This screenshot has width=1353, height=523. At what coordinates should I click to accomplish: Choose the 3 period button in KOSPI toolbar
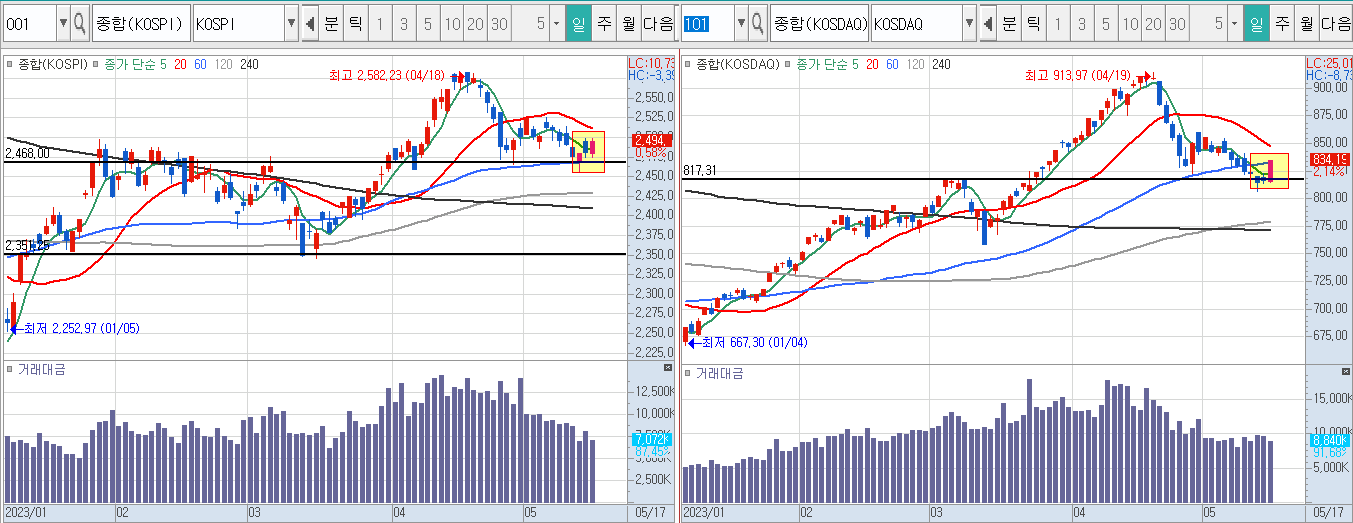click(403, 22)
